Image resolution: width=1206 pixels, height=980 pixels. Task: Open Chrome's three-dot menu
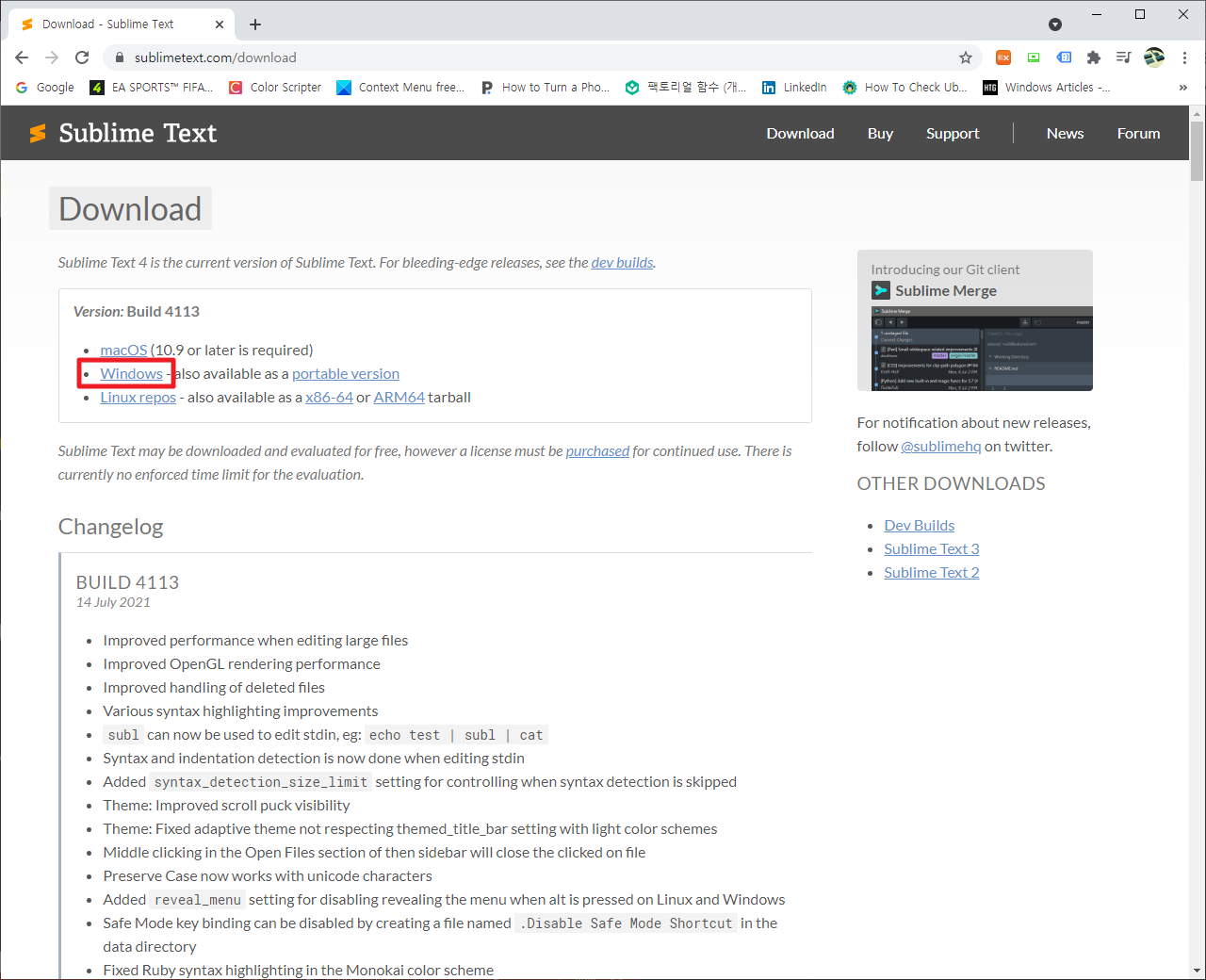point(1184,57)
